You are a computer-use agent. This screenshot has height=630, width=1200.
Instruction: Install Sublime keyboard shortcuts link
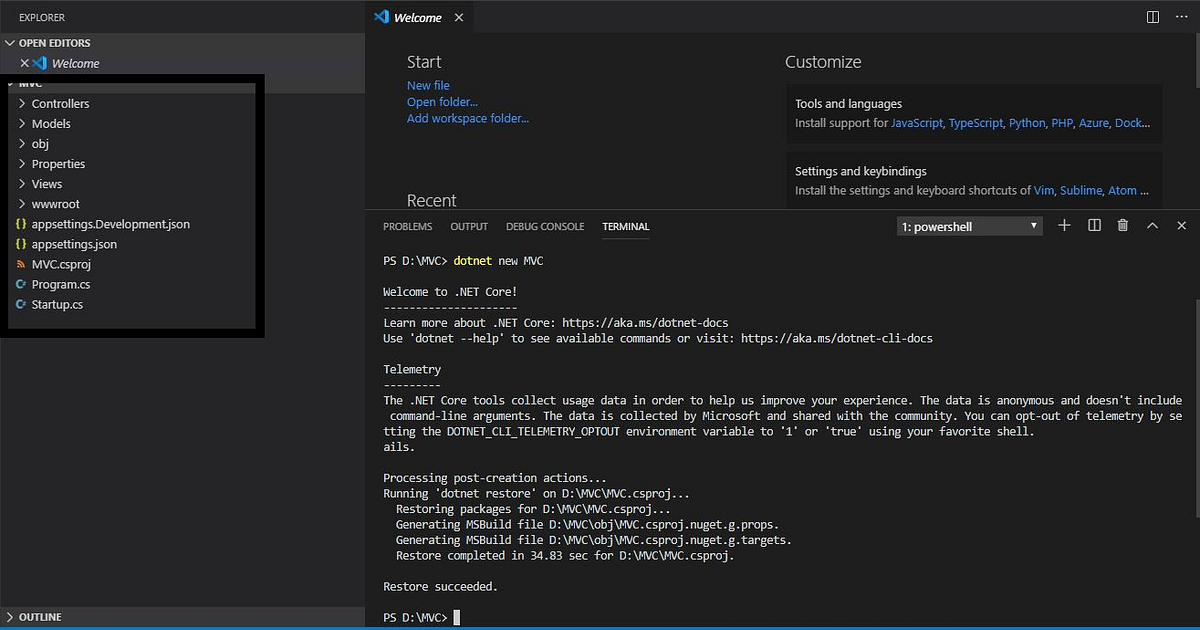click(x=1081, y=190)
